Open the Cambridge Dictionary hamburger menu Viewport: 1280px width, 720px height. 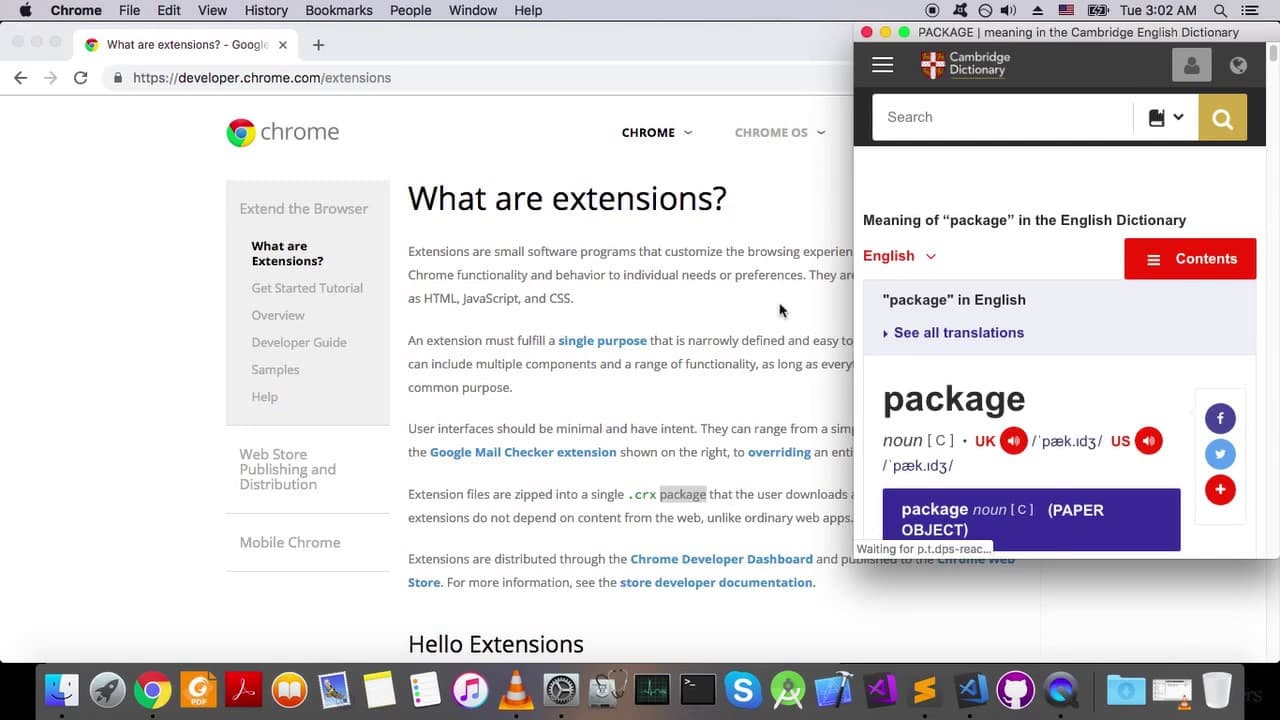click(882, 65)
